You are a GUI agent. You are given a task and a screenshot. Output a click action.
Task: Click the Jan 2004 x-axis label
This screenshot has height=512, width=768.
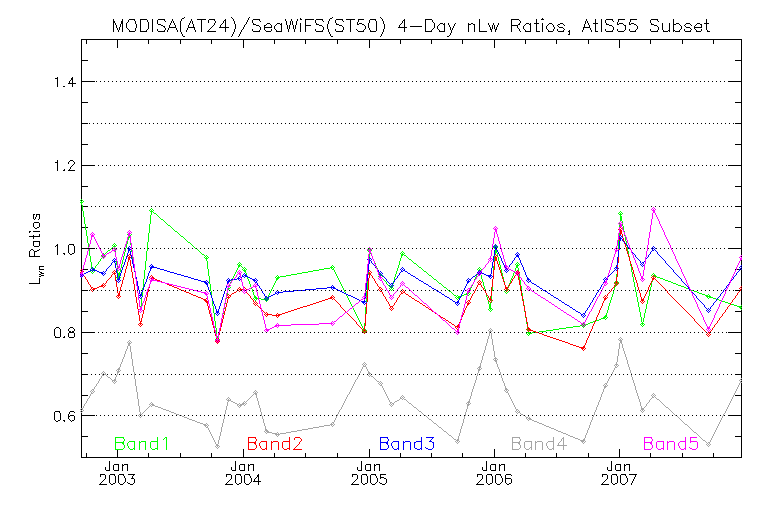(243, 473)
